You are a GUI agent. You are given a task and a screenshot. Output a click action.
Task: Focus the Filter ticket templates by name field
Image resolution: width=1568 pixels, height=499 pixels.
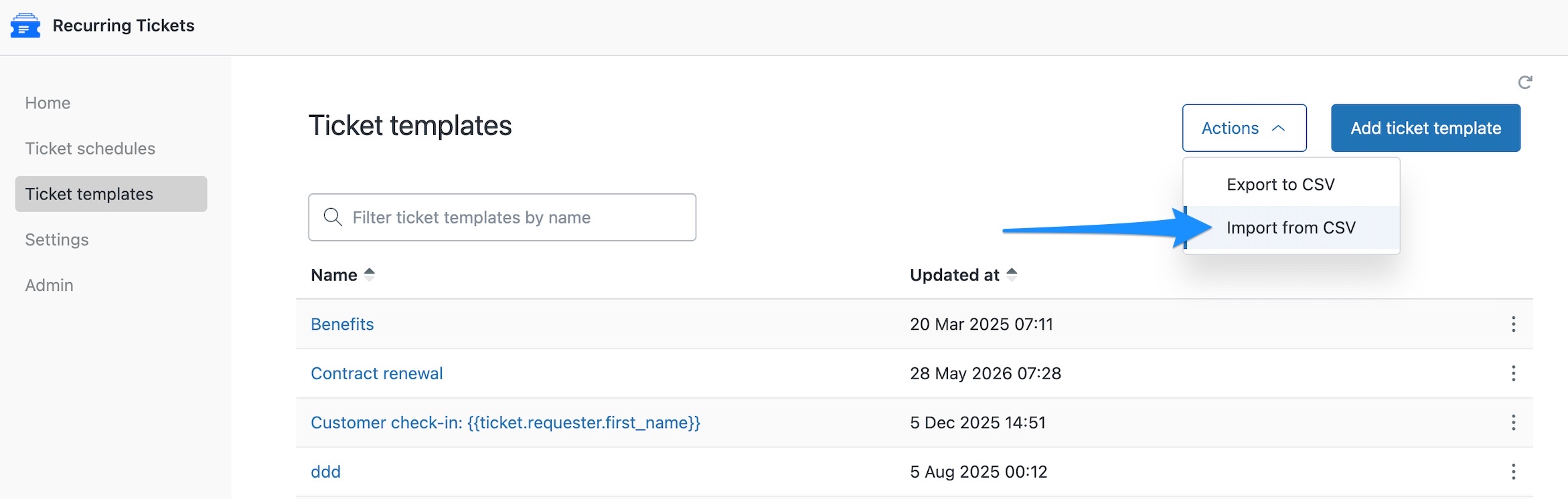point(502,217)
